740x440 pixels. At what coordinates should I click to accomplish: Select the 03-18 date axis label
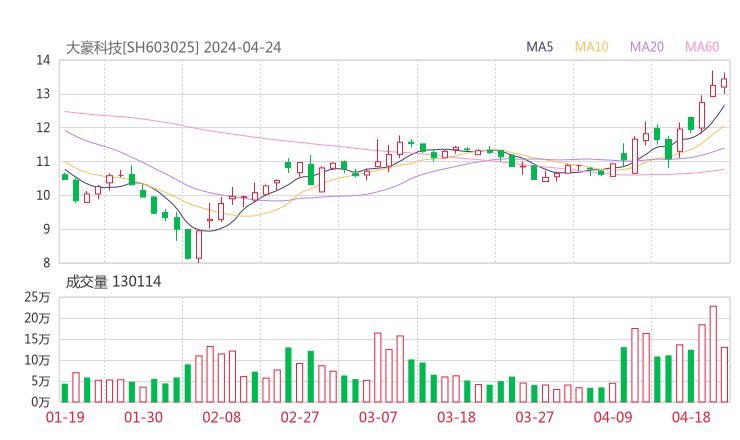456,417
